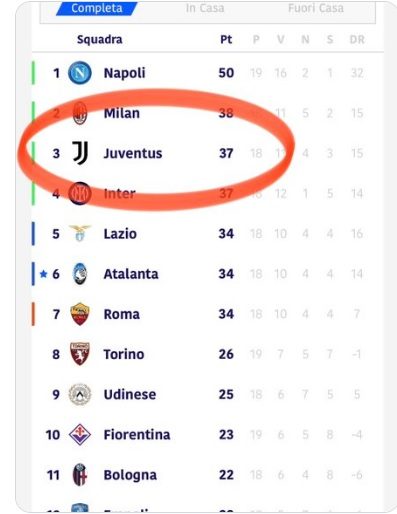Click the Milan club logo
The height and width of the screenshot is (514, 397).
(x=80, y=113)
